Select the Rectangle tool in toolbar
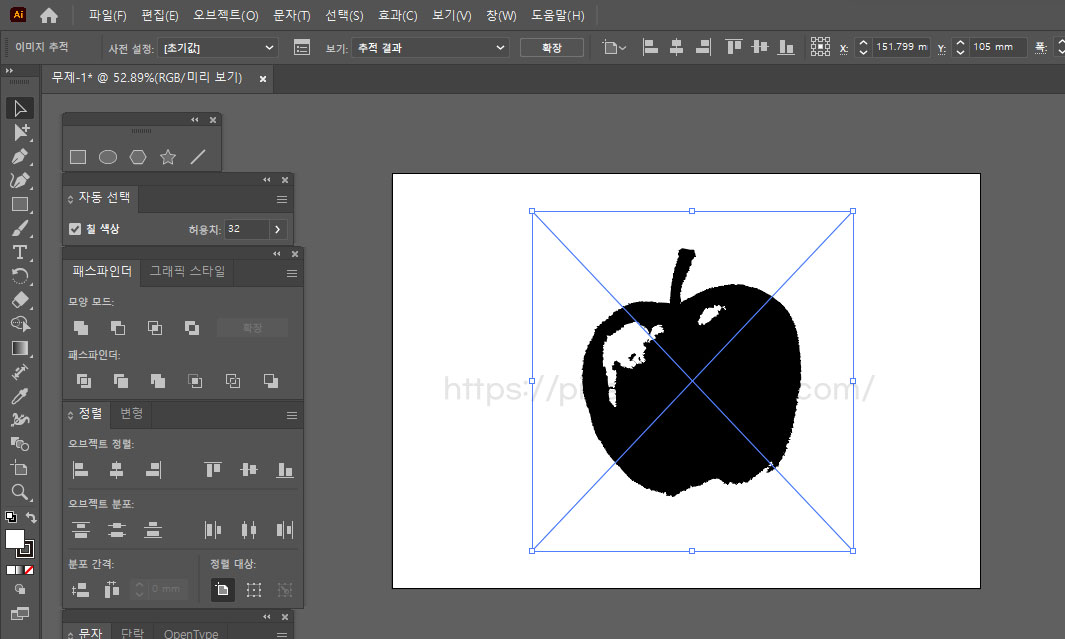Screen dimensions: 1065x639 pyautogui.click(x=20, y=204)
